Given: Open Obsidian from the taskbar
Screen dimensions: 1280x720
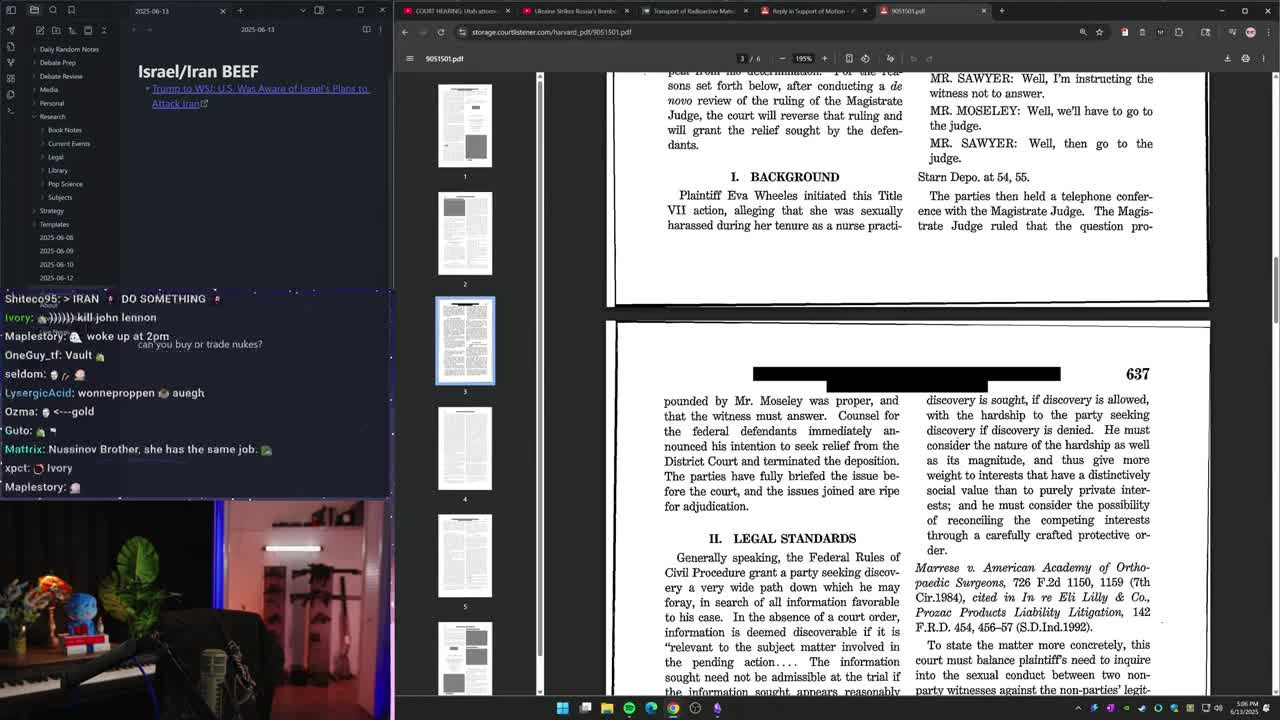Looking at the screenshot, I should click(x=717, y=708).
